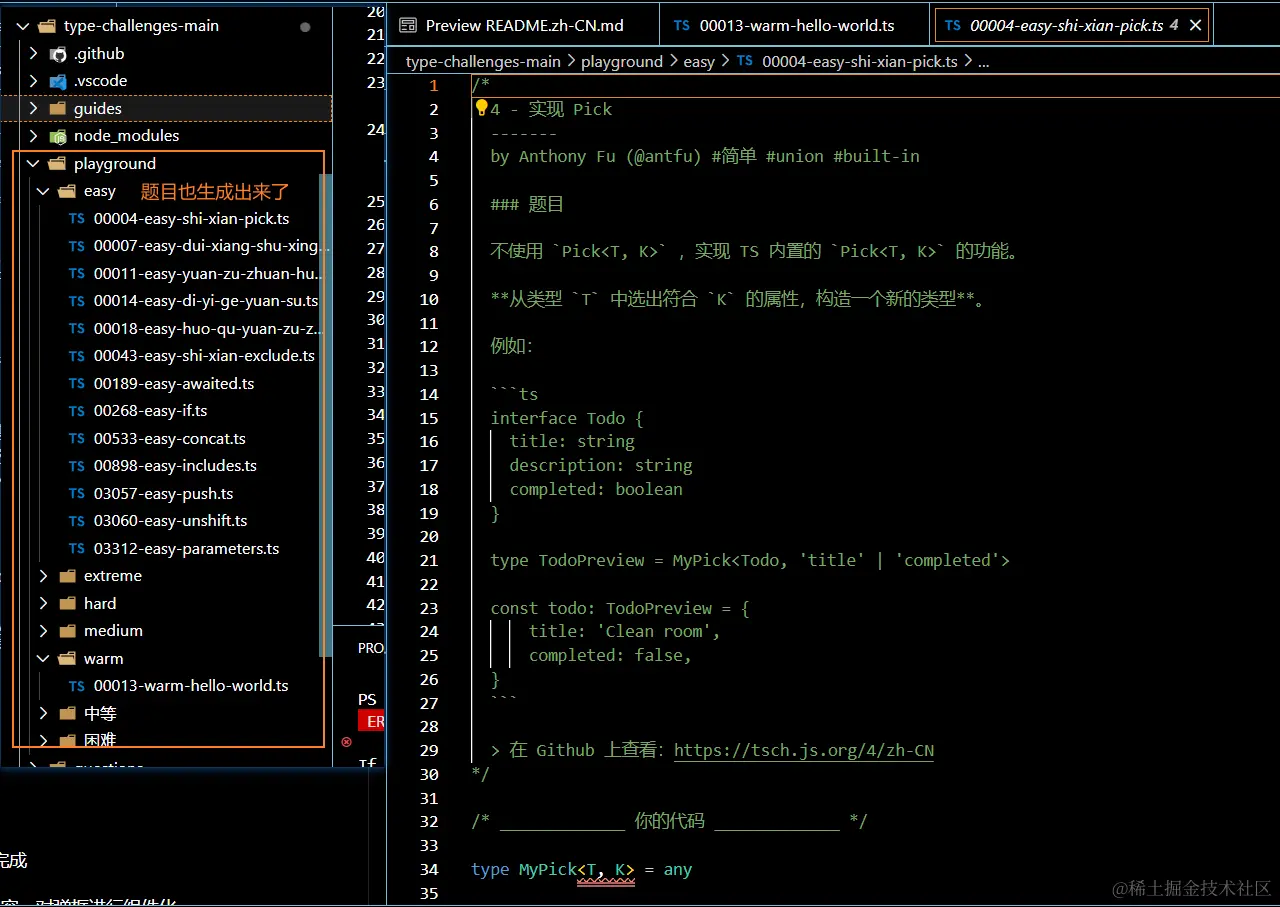The image size is (1280, 907).
Task: Click the TS icon beside 00268-easy-if.ts
Action: pyautogui.click(x=77, y=411)
